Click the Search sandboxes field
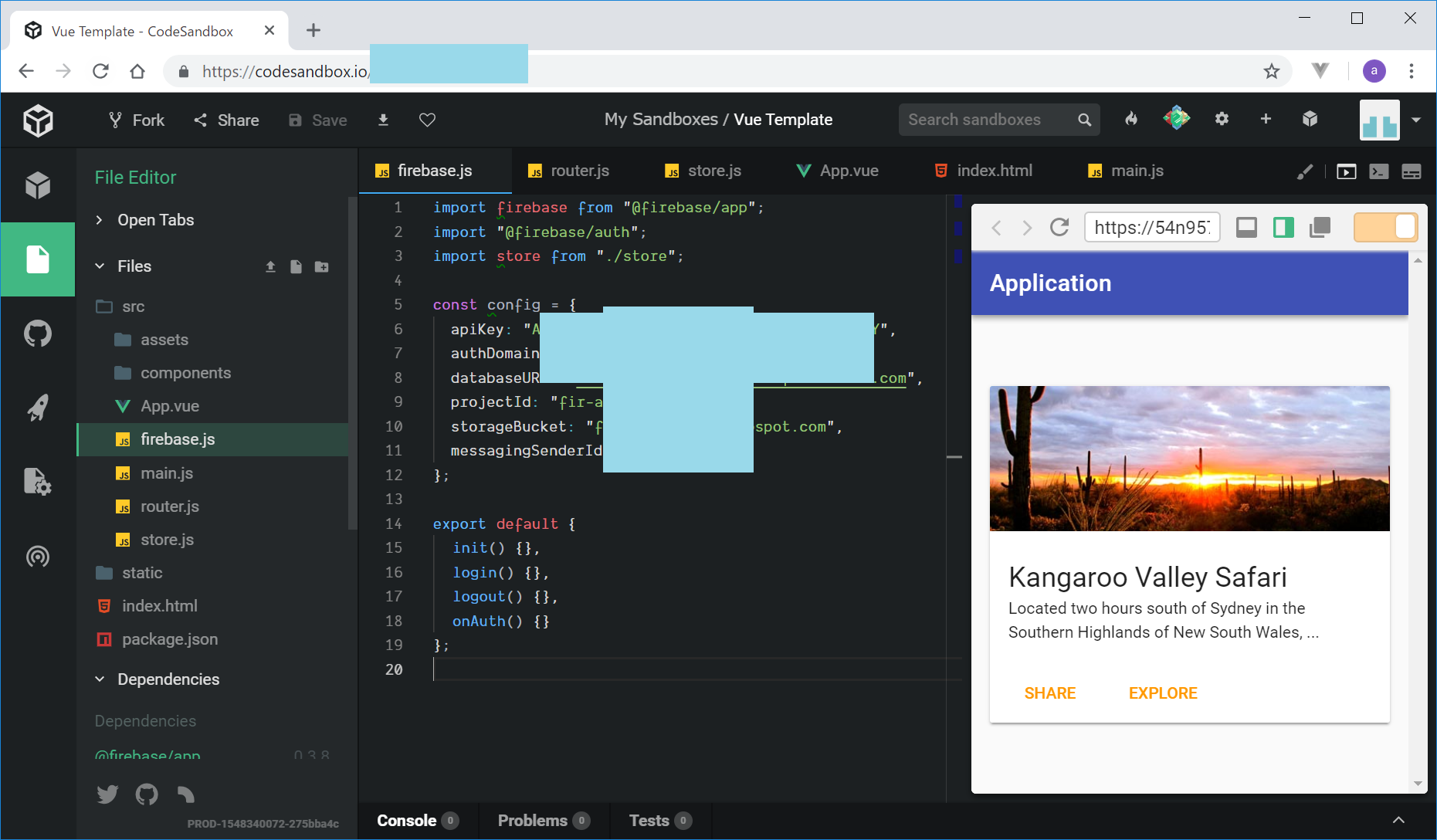This screenshot has height=840, width=1437. pos(988,120)
